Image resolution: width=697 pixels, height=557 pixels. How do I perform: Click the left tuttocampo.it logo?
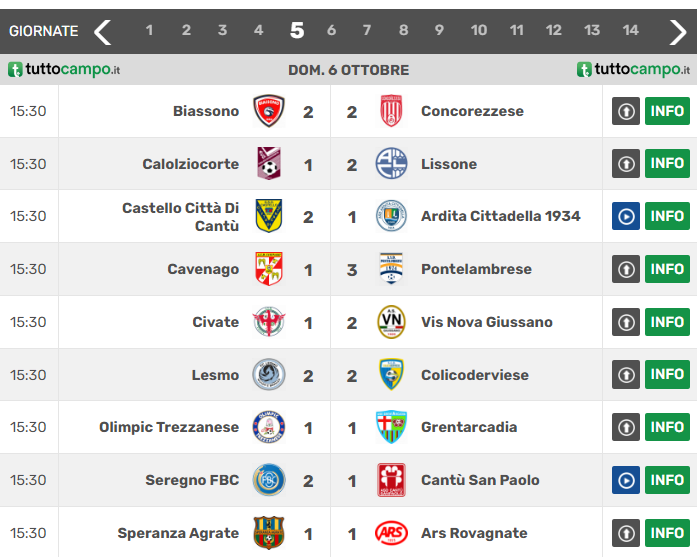click(64, 70)
